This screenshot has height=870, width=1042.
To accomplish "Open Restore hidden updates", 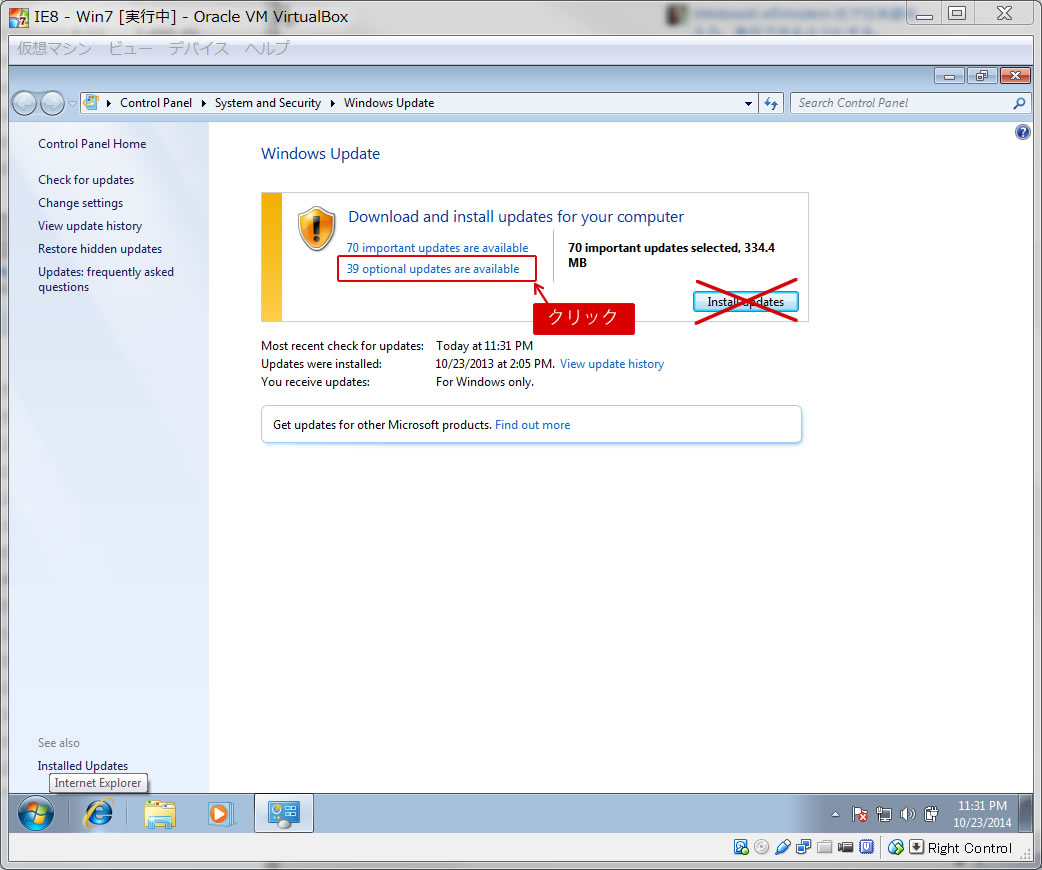I will 100,249.
